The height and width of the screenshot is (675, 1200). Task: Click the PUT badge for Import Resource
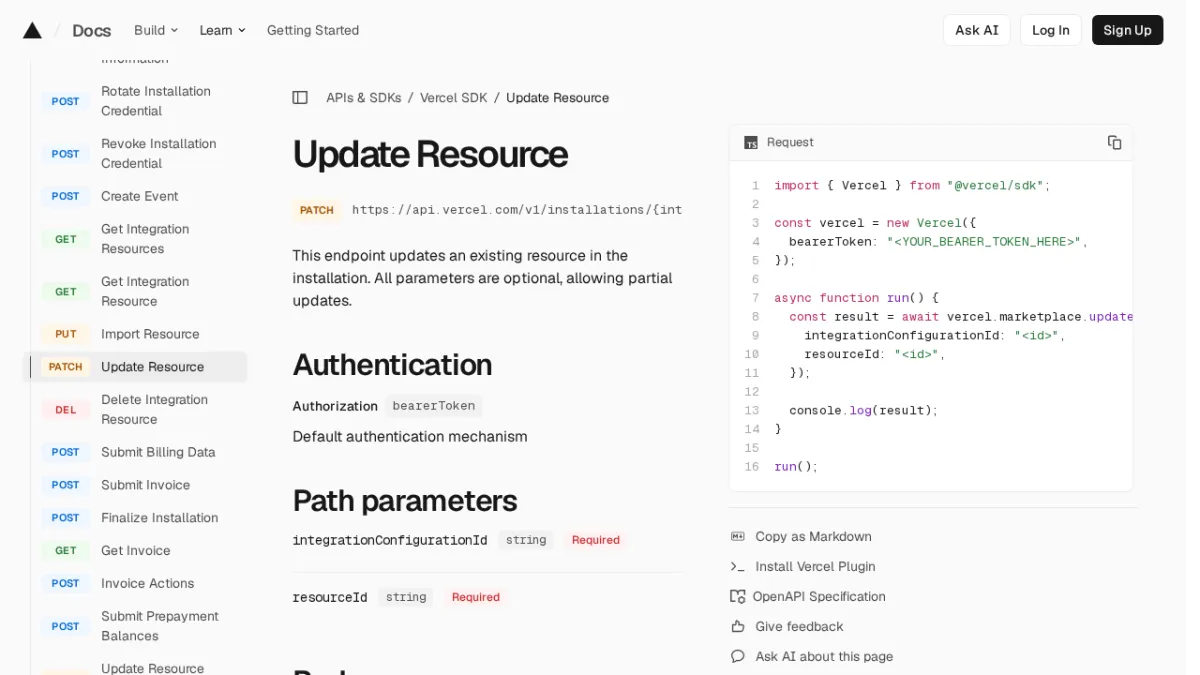[66, 334]
